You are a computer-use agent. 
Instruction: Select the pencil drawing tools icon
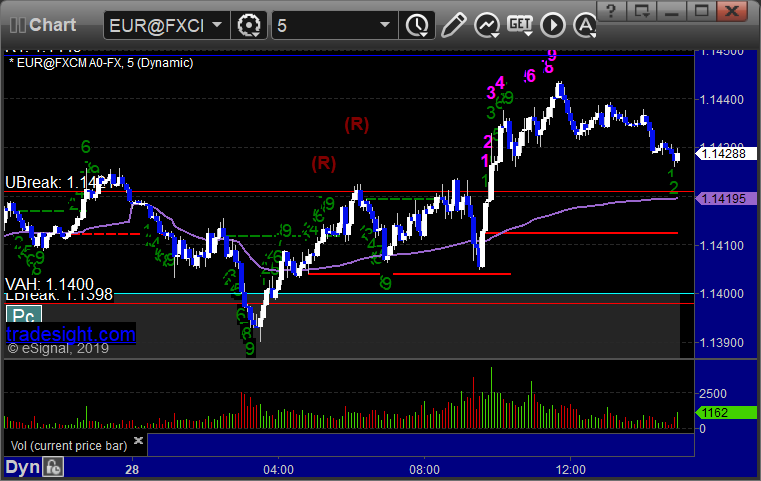453,25
